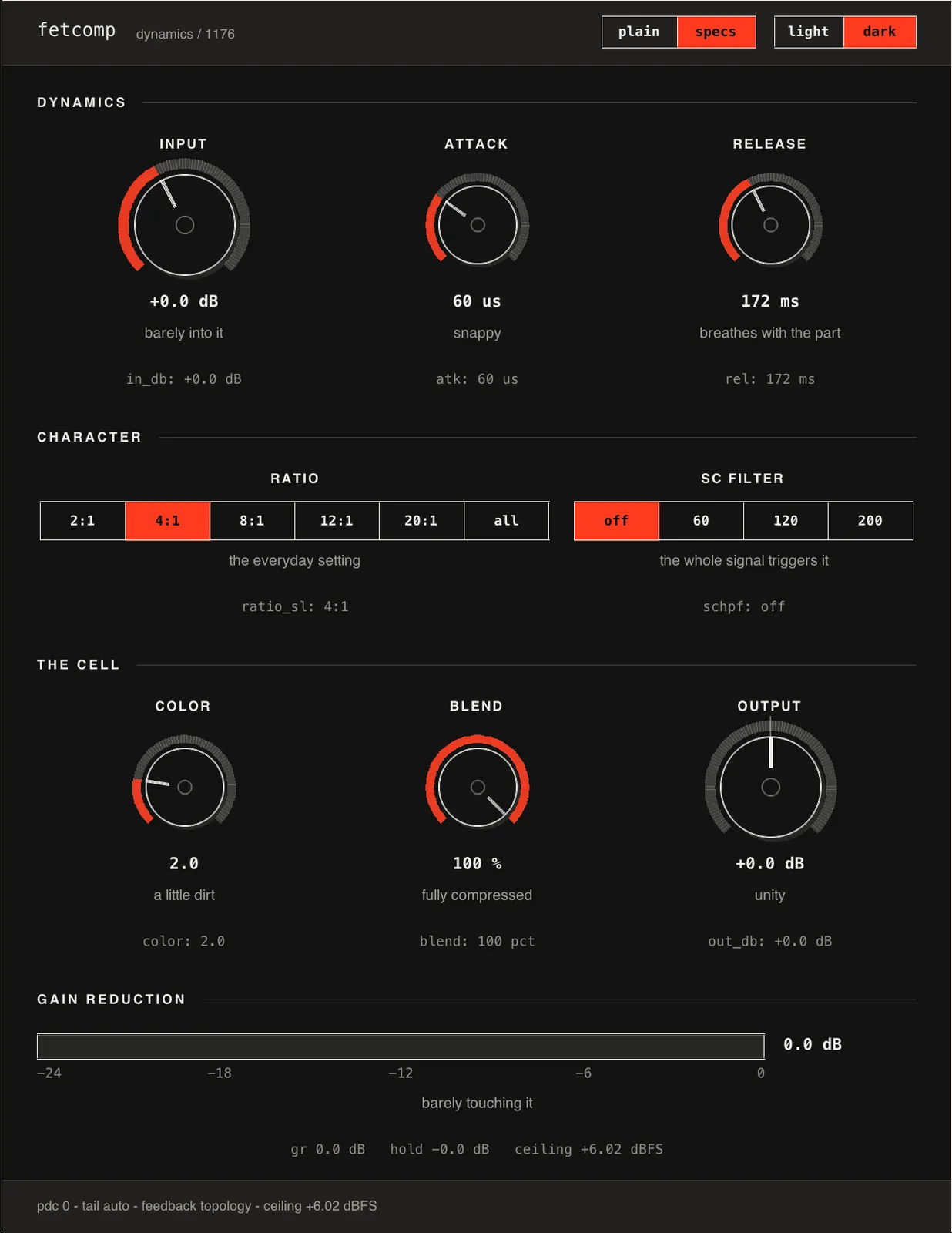Click the RELEASE knob
The image size is (952, 1233).
770,225
